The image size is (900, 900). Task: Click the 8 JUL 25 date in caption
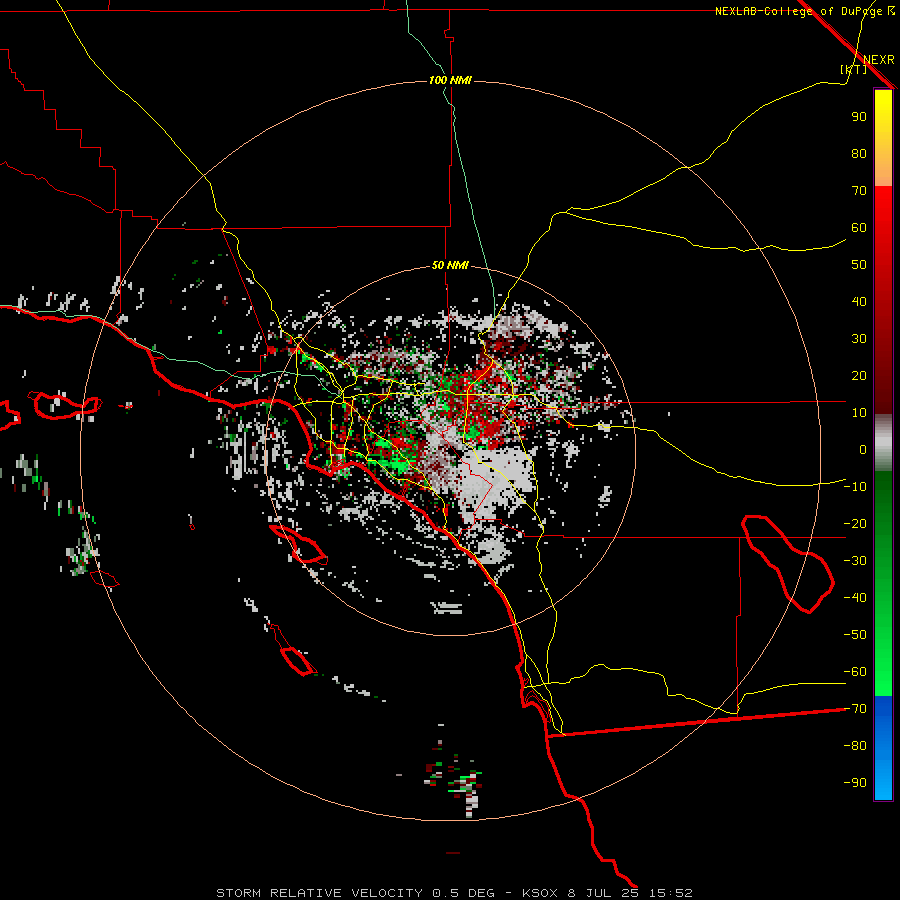click(602, 893)
